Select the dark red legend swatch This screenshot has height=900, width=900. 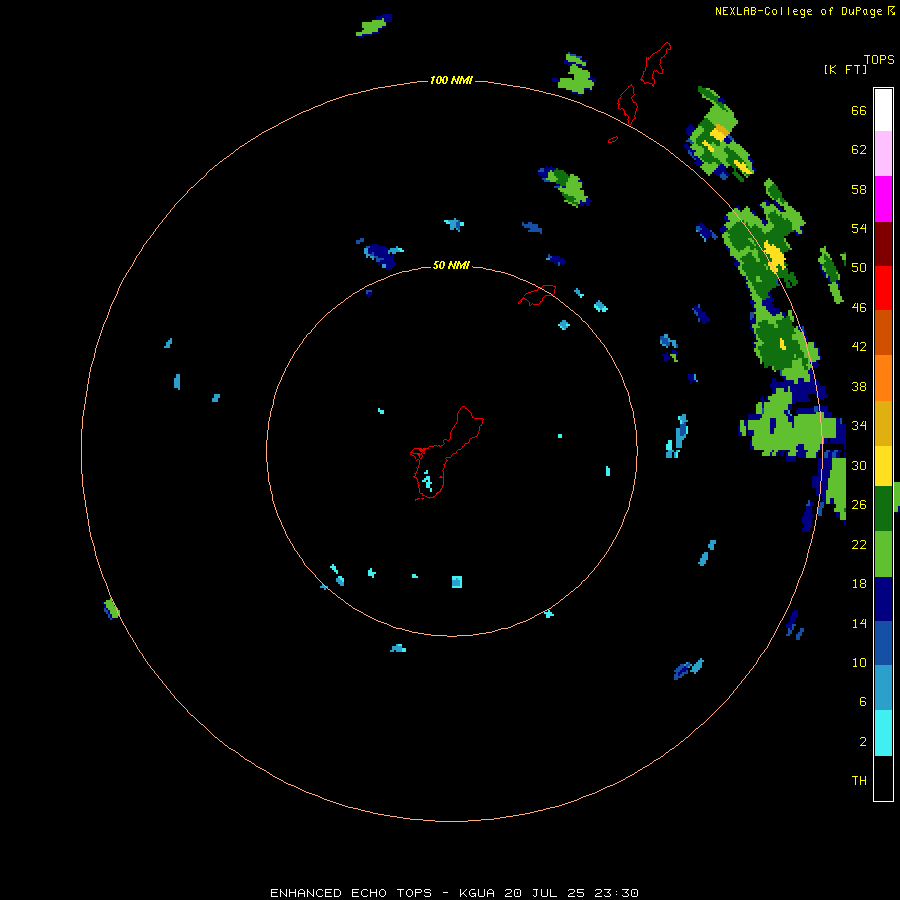[883, 244]
